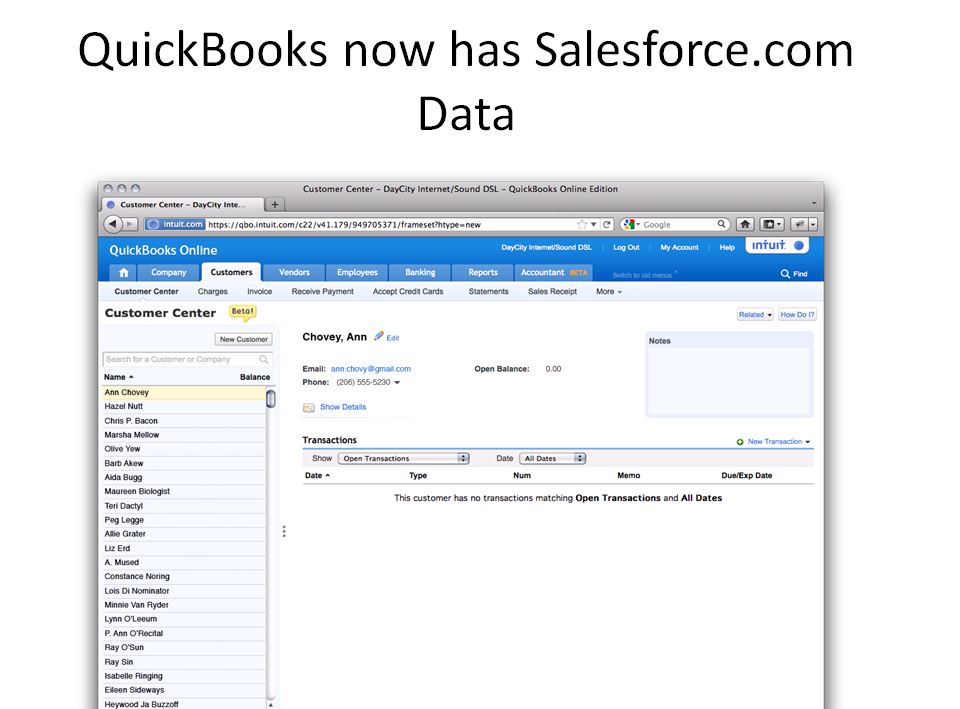Click the Google search engine icon
Image resolution: width=960 pixels, height=709 pixels.
pyautogui.click(x=629, y=225)
